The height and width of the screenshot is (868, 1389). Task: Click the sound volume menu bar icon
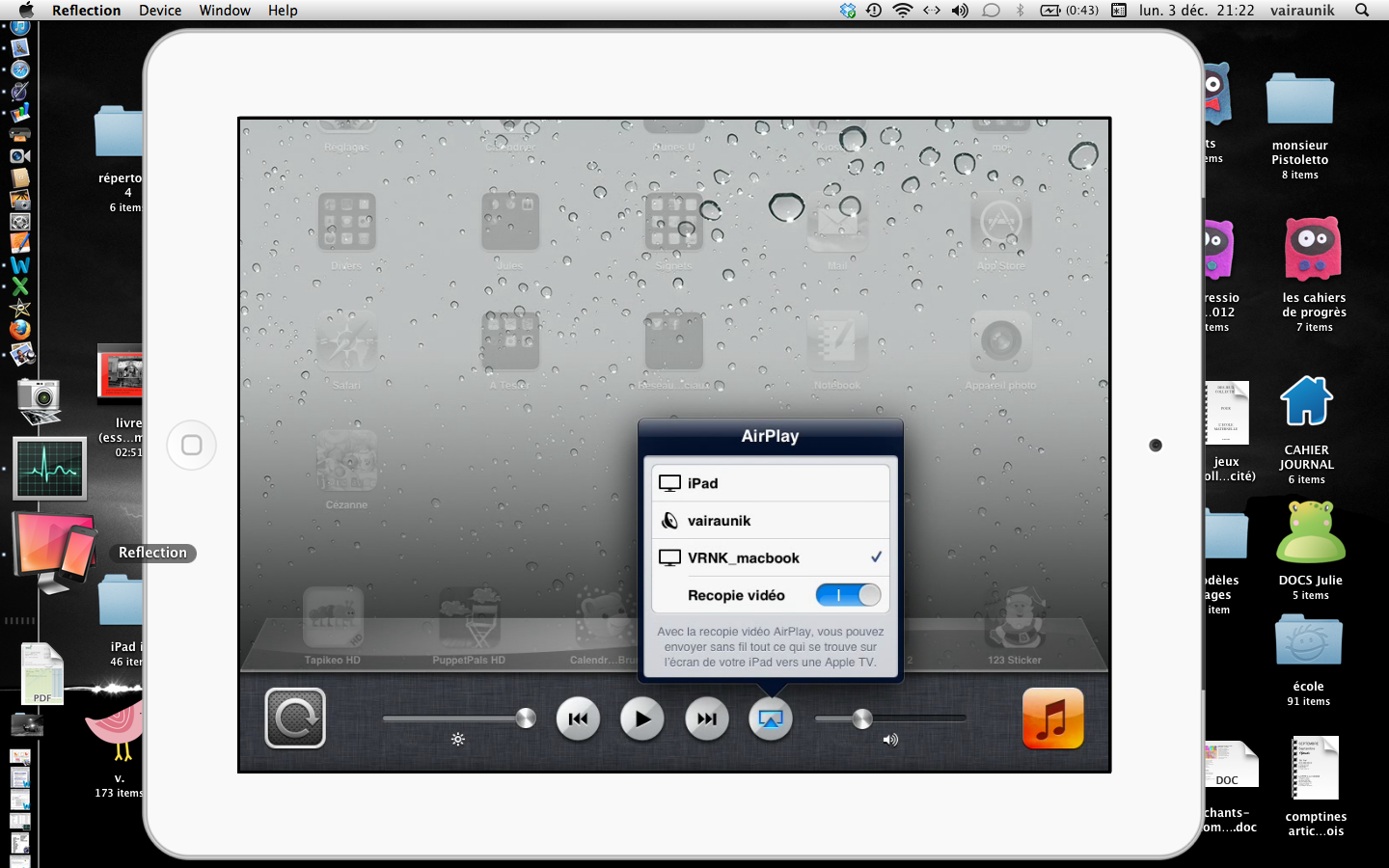(960, 10)
